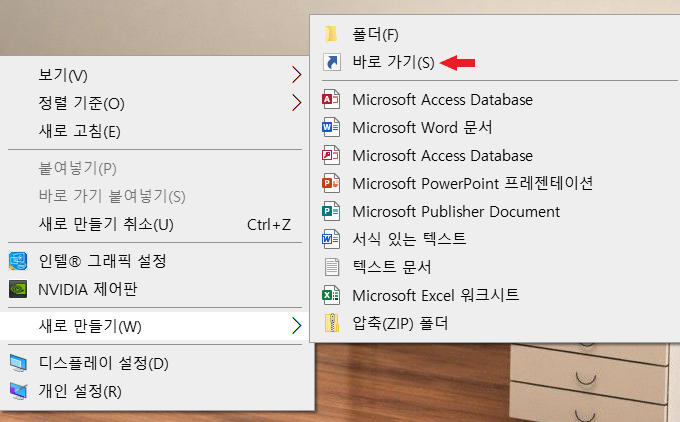Screen dimensions: 680x422
Task: Click the Microsoft Publisher Document icon
Action: point(331,212)
